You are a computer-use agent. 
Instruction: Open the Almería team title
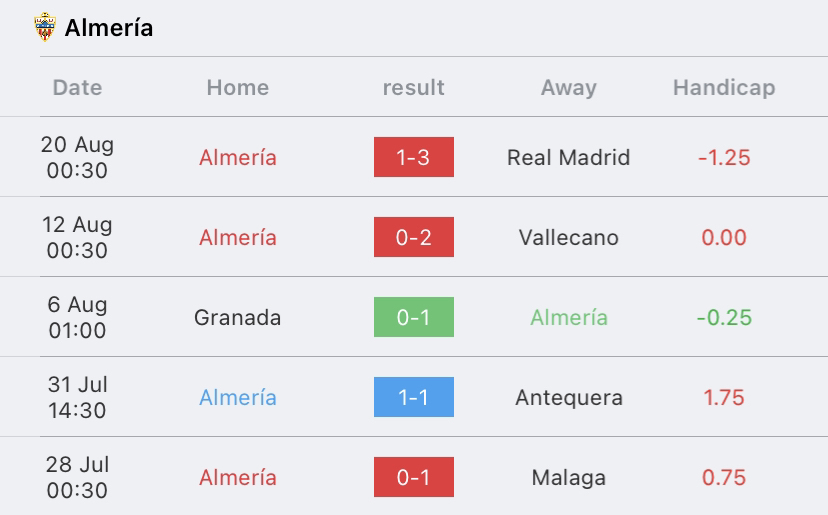(x=109, y=27)
